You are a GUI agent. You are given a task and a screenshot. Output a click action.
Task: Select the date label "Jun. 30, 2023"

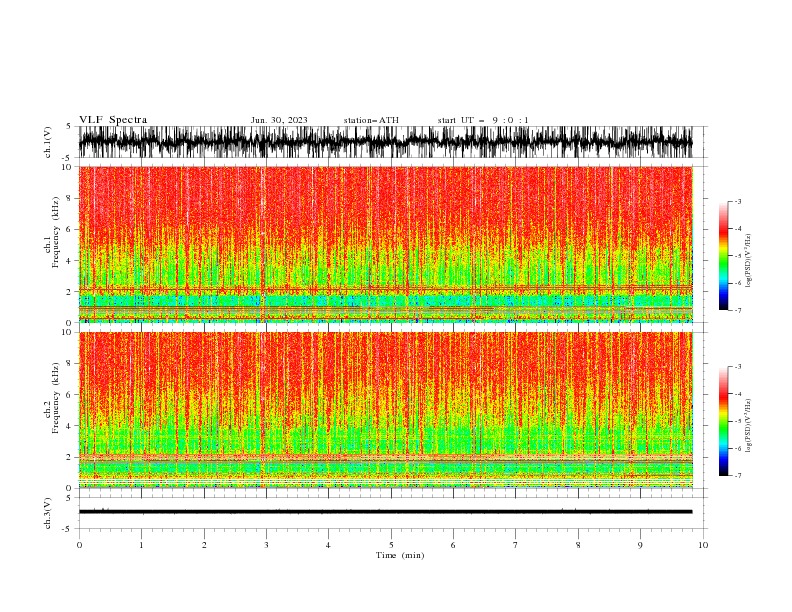[x=279, y=120]
